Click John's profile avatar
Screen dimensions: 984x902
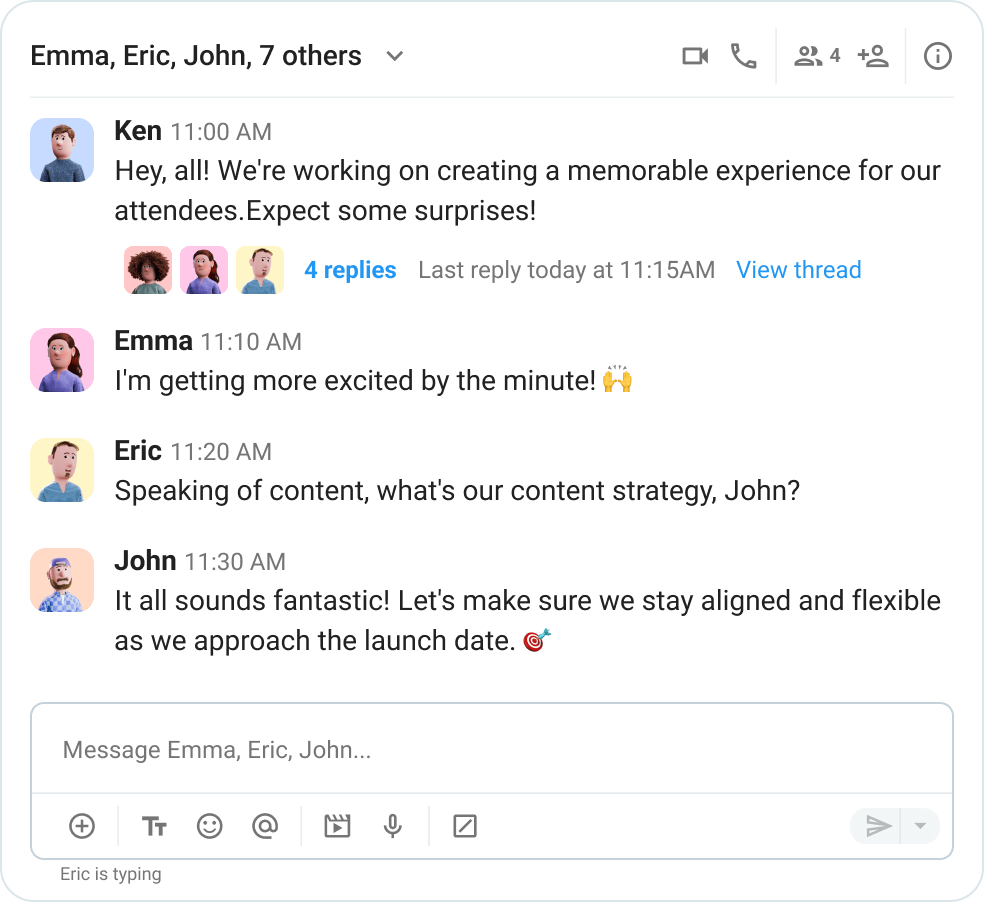tap(62, 580)
